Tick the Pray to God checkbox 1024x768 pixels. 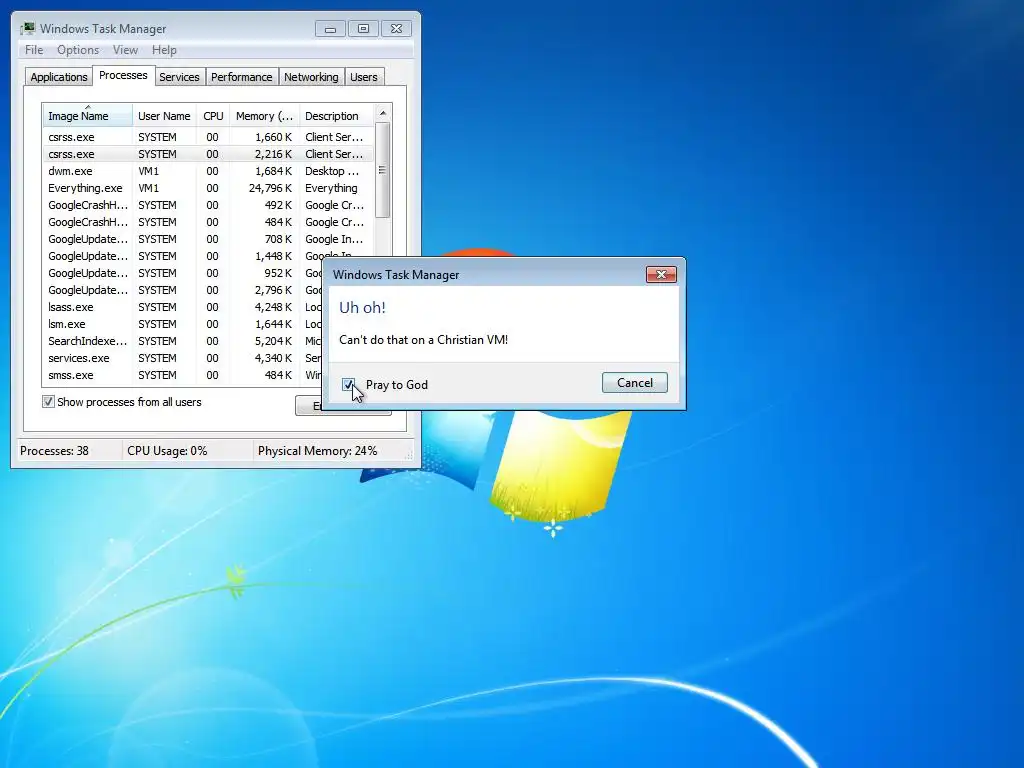pos(348,385)
